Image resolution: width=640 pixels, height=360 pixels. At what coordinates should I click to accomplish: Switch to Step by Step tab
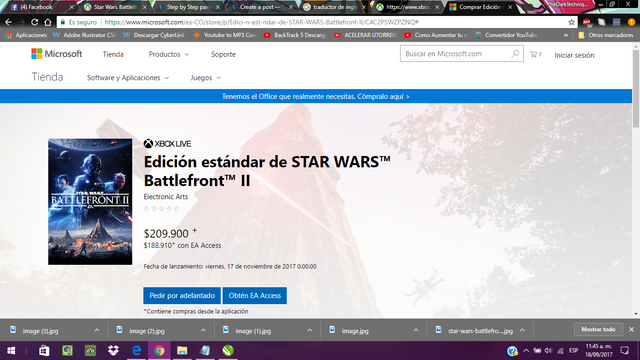[x=188, y=7]
